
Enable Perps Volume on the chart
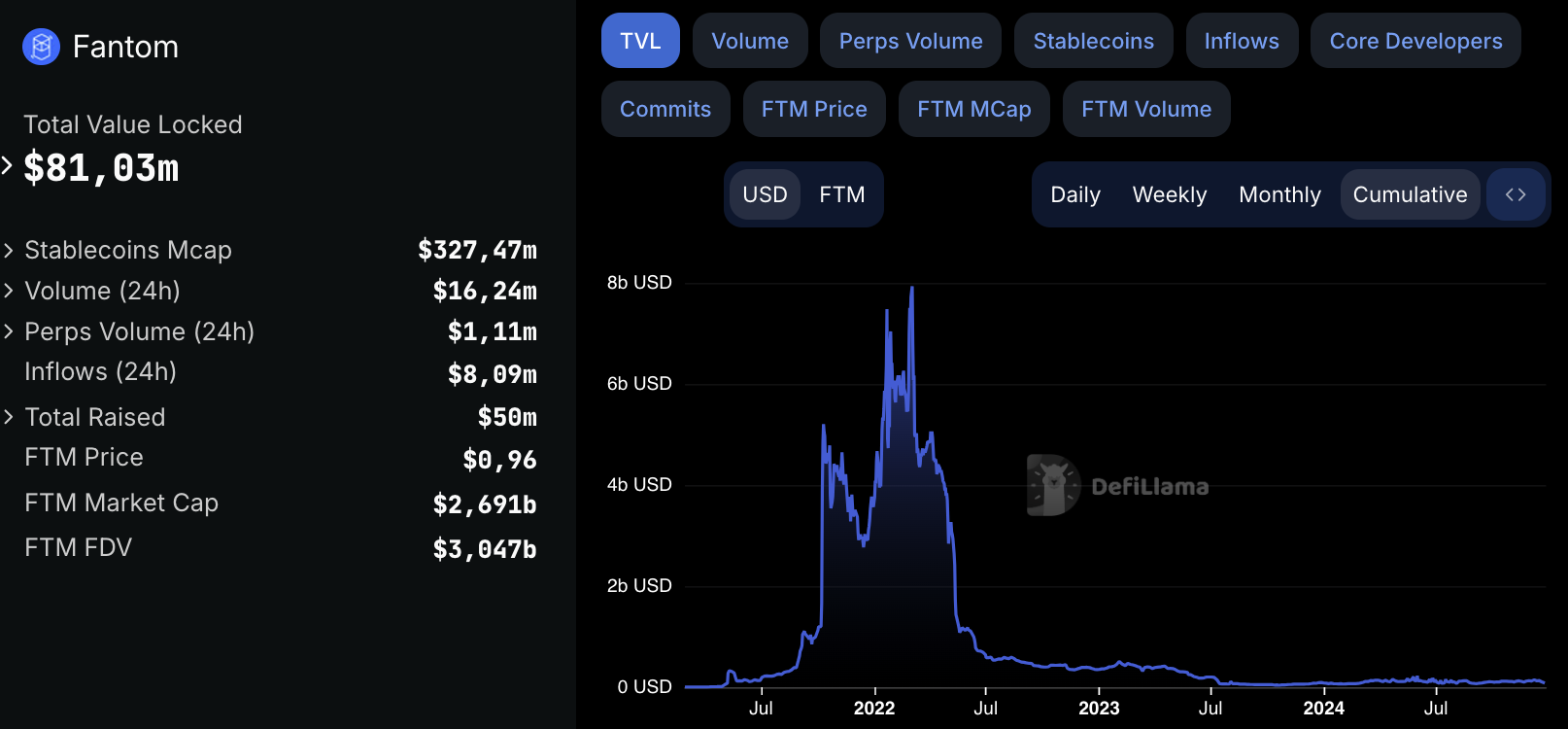tap(910, 41)
